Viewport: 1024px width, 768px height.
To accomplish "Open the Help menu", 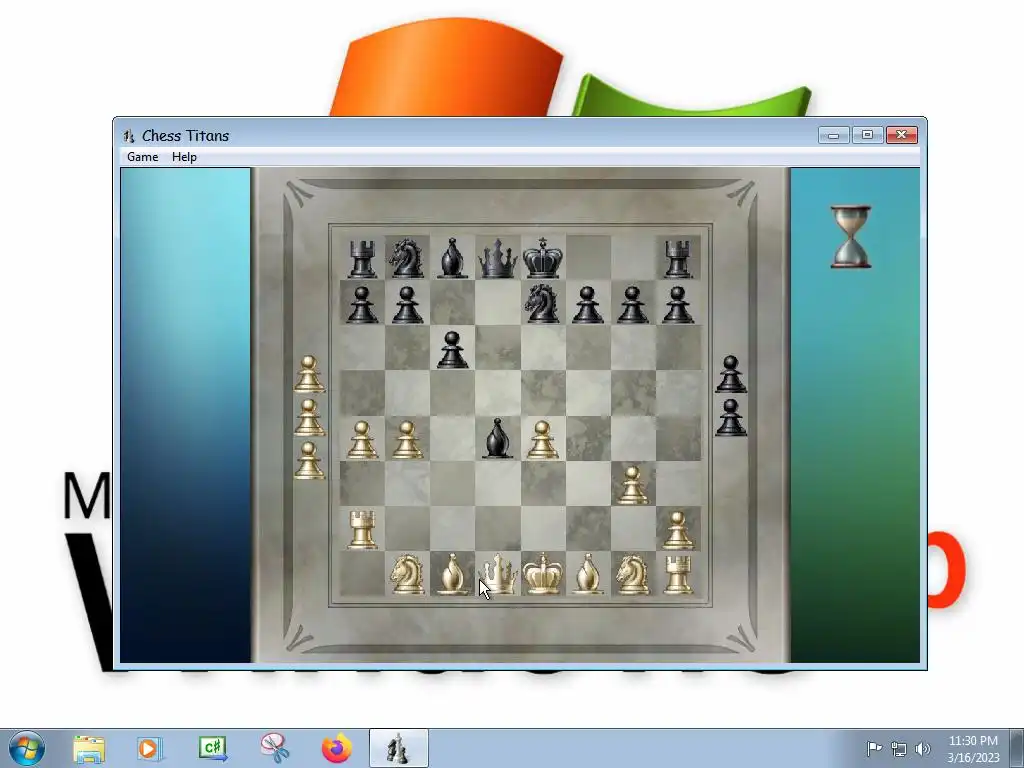I will click(184, 157).
